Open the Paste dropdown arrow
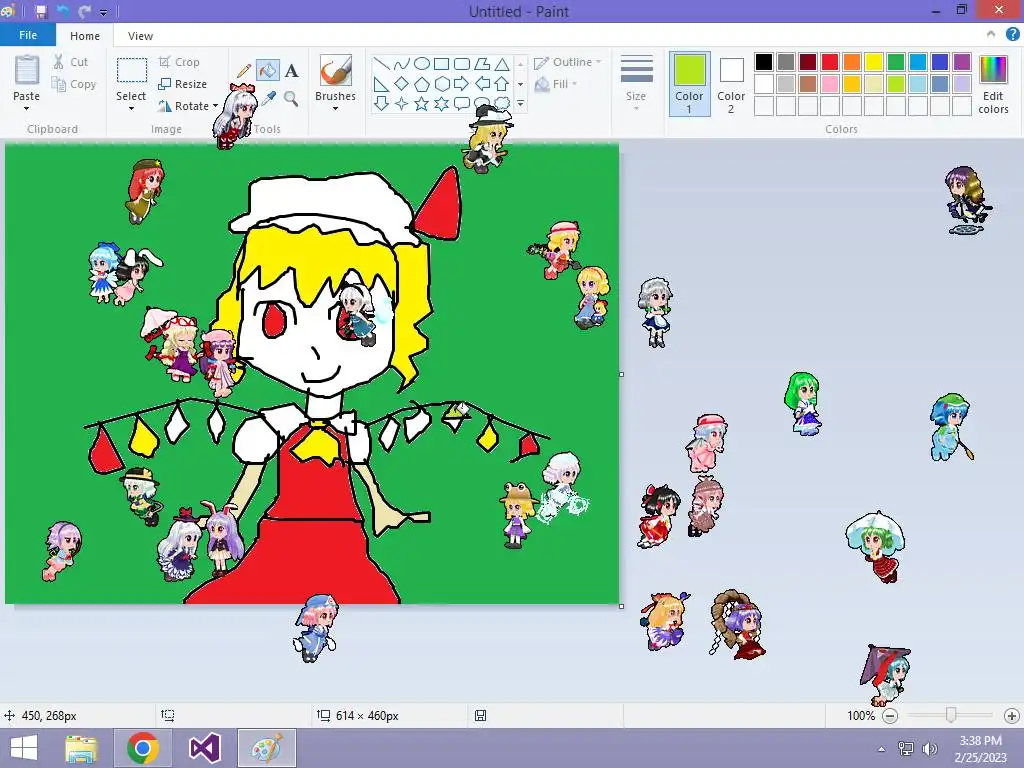Viewport: 1024px width, 768px height. (27, 108)
